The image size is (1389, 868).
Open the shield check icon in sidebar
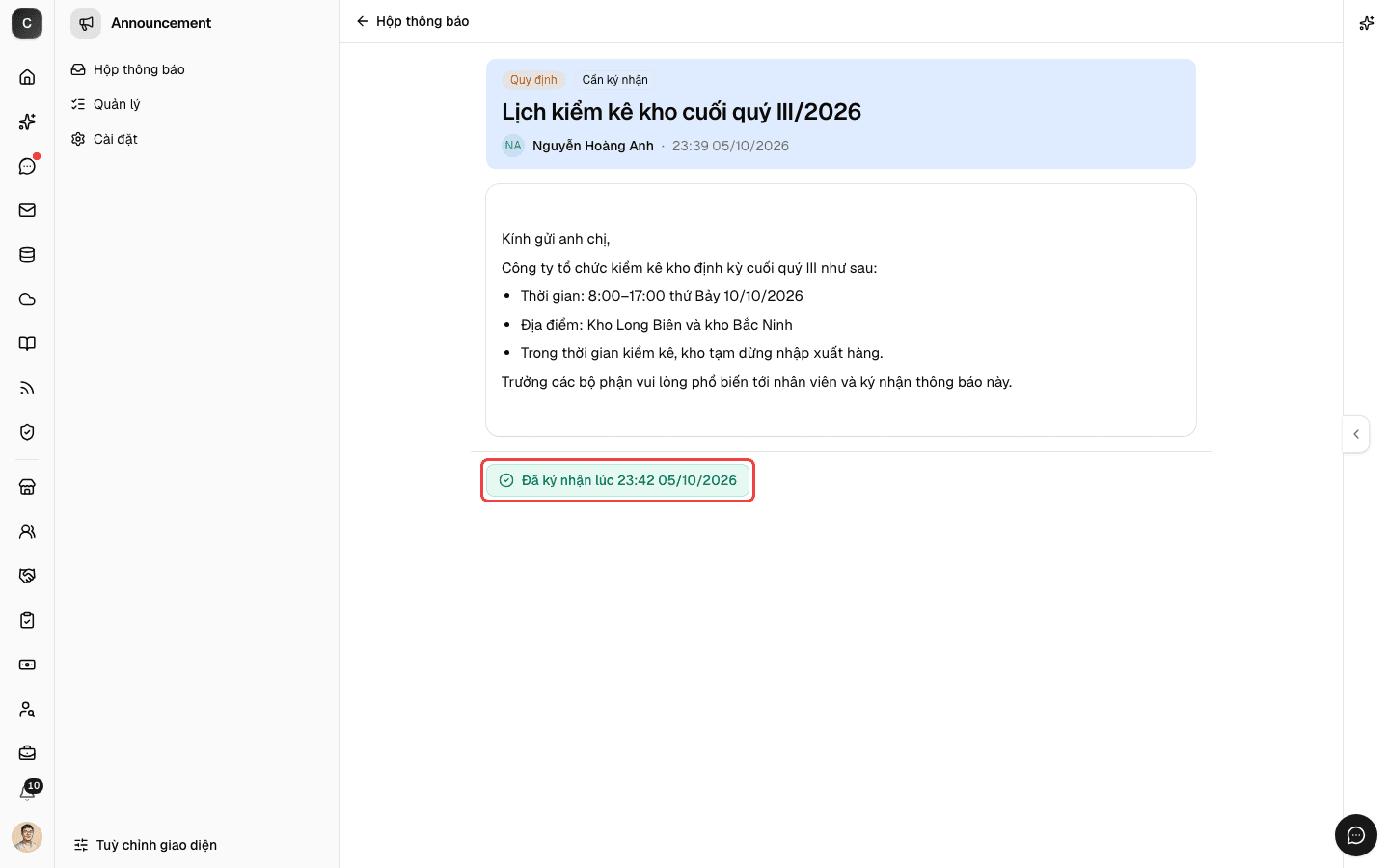[27, 432]
